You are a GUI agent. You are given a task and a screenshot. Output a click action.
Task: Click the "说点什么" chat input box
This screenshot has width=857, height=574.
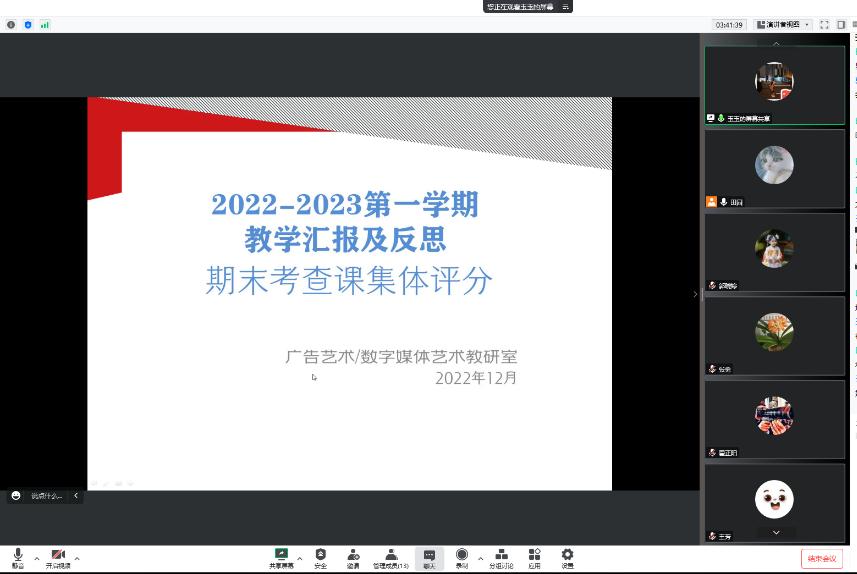pyautogui.click(x=46, y=495)
